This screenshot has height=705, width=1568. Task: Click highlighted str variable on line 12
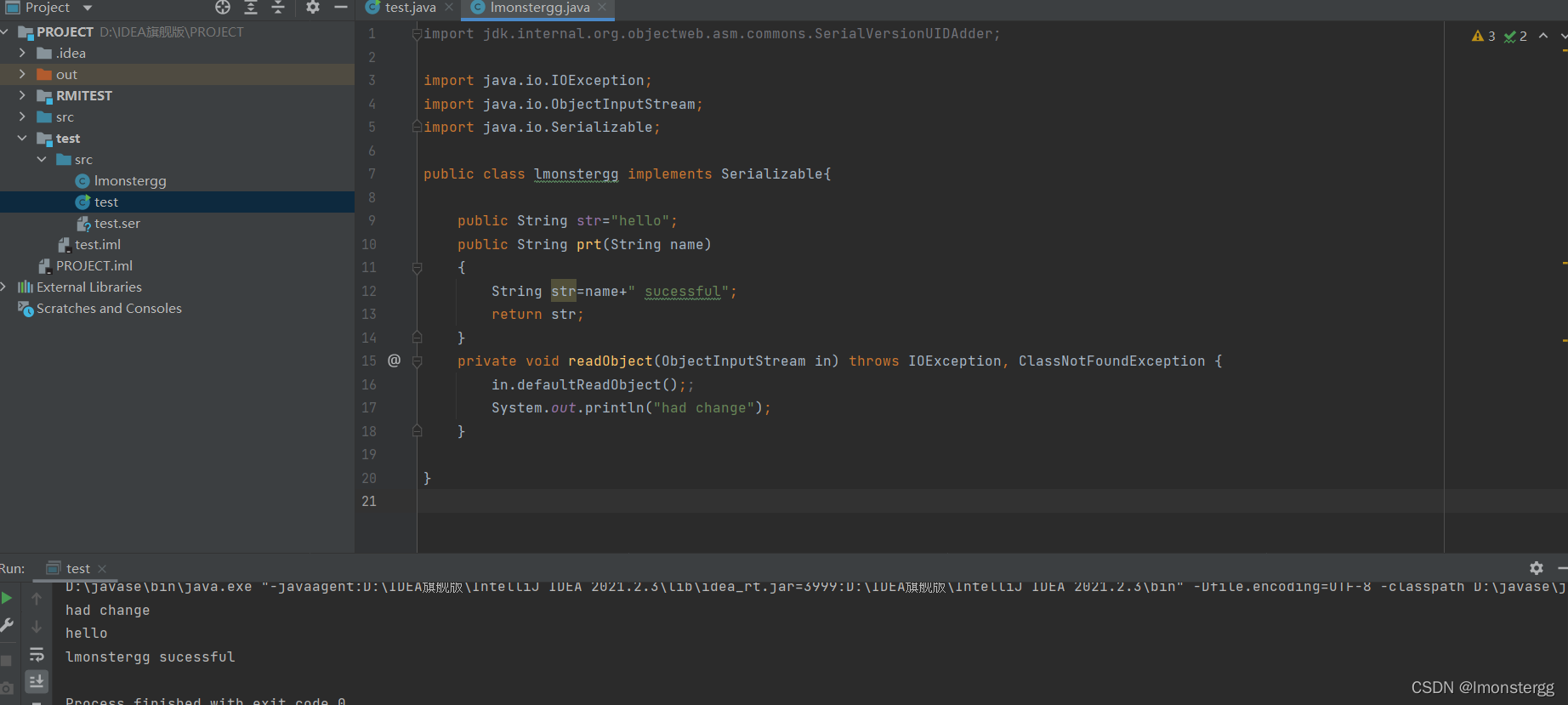[x=564, y=291]
